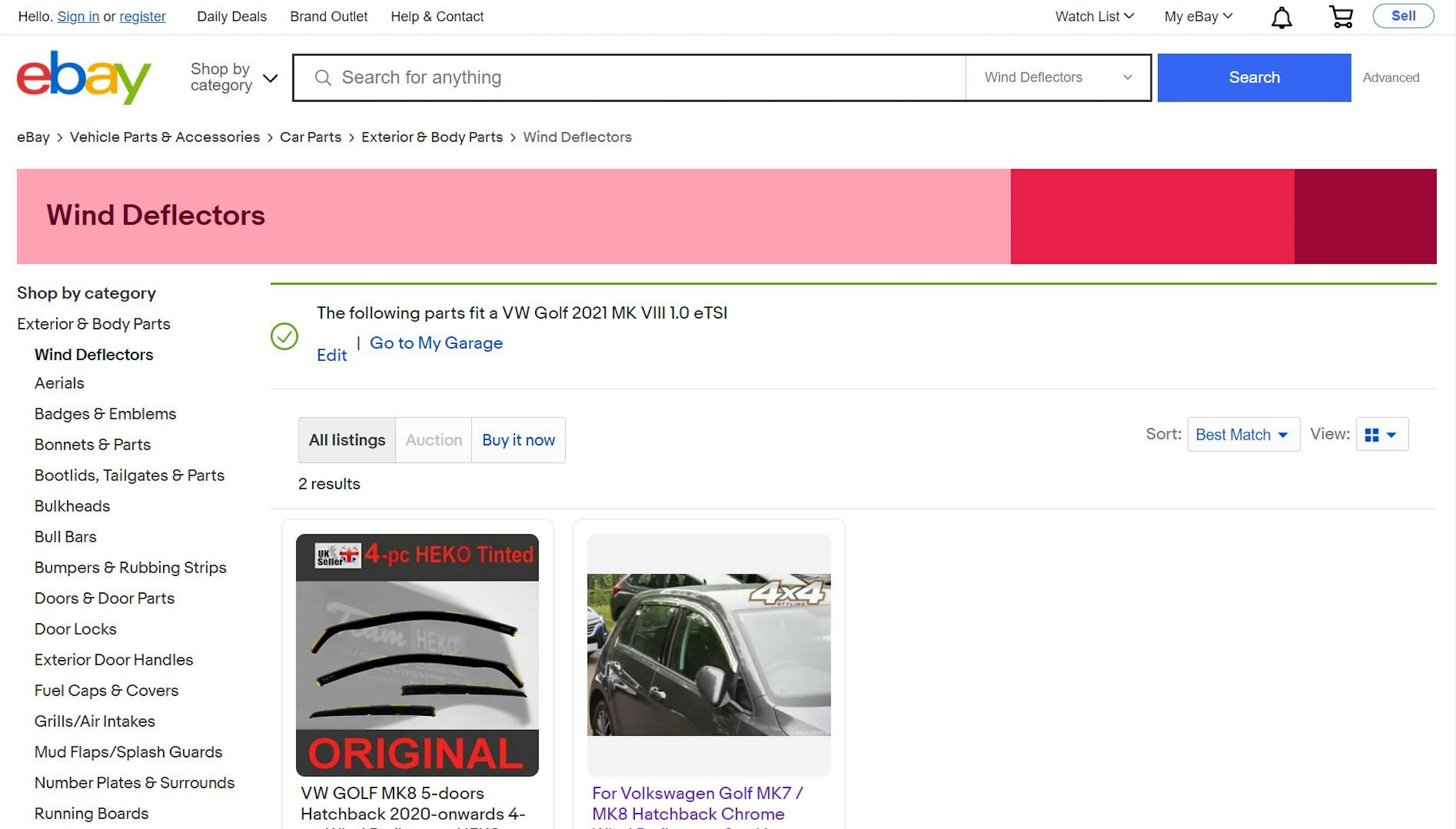Click the eBay logo
Image resolution: width=1456 pixels, height=829 pixels.
pyautogui.click(x=84, y=77)
